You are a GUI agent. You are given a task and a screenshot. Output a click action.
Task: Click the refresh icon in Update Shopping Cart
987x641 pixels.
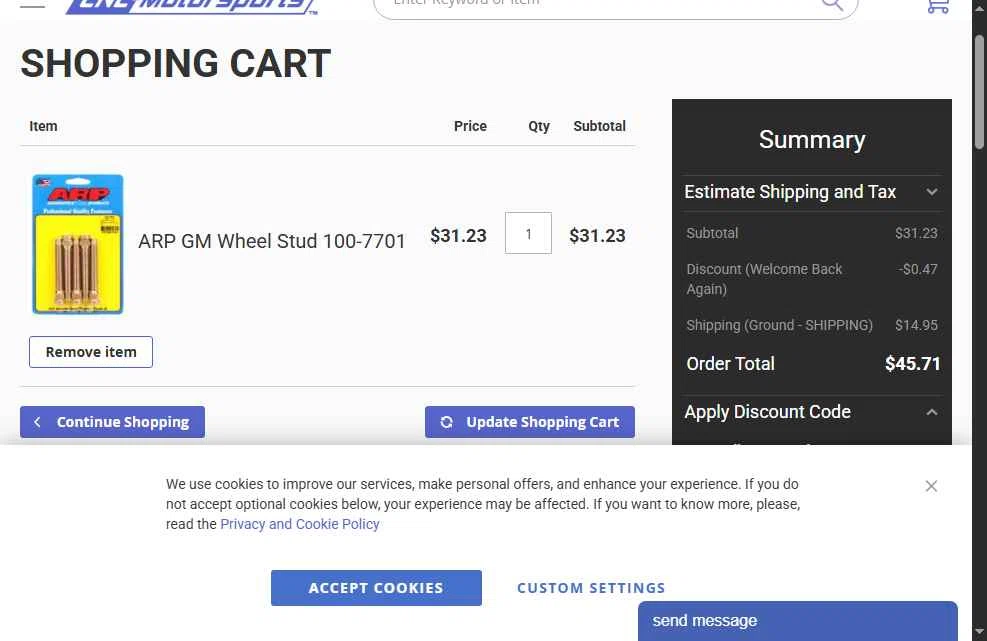[x=446, y=422]
